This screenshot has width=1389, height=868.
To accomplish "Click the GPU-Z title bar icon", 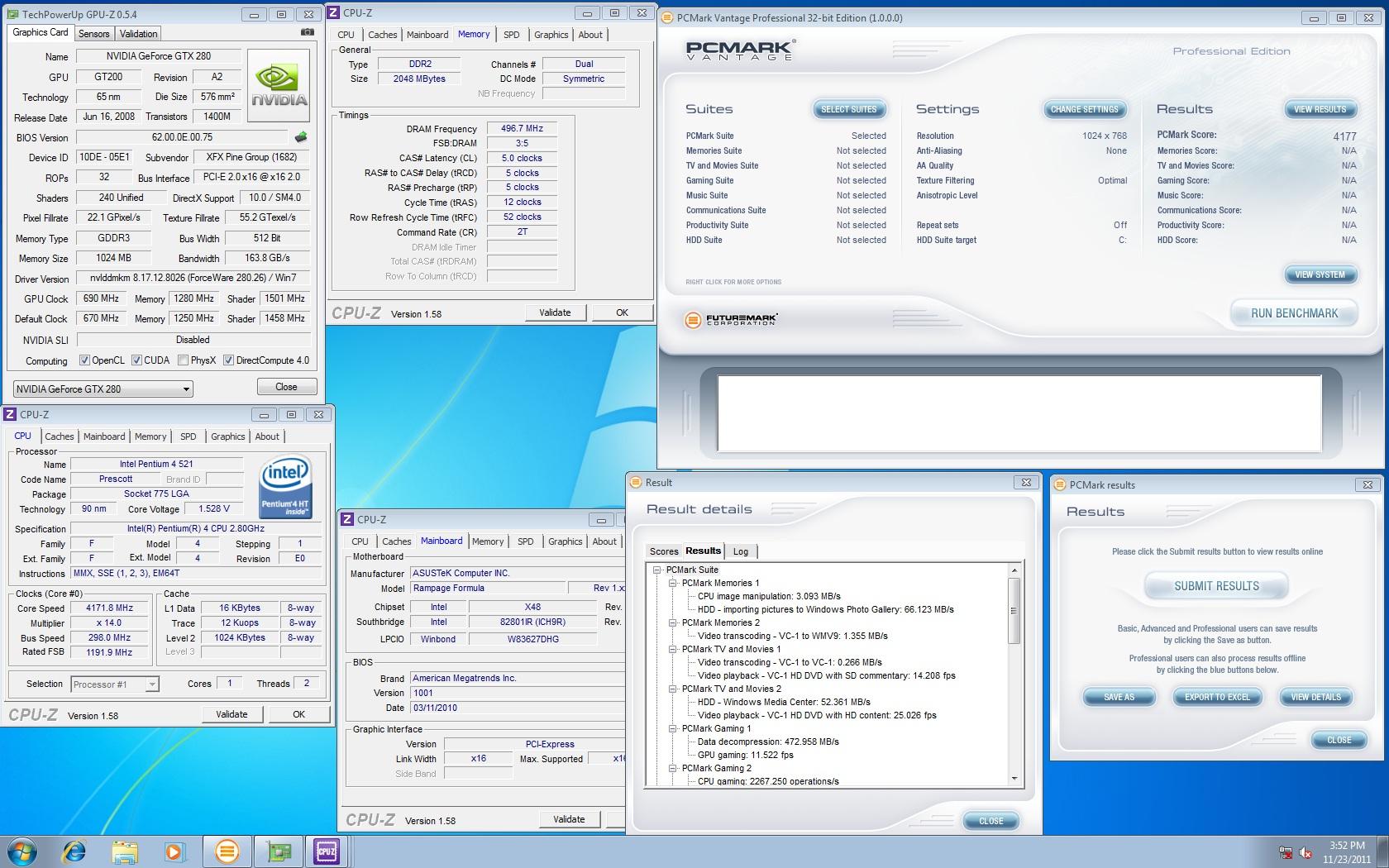I will [12, 14].
